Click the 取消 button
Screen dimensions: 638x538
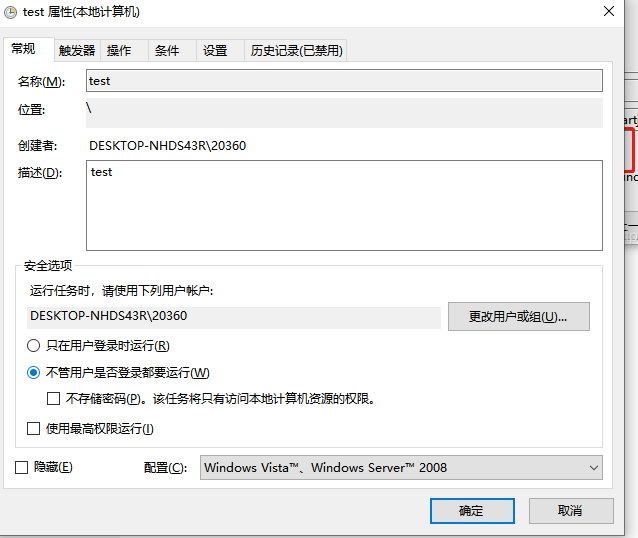pos(571,511)
